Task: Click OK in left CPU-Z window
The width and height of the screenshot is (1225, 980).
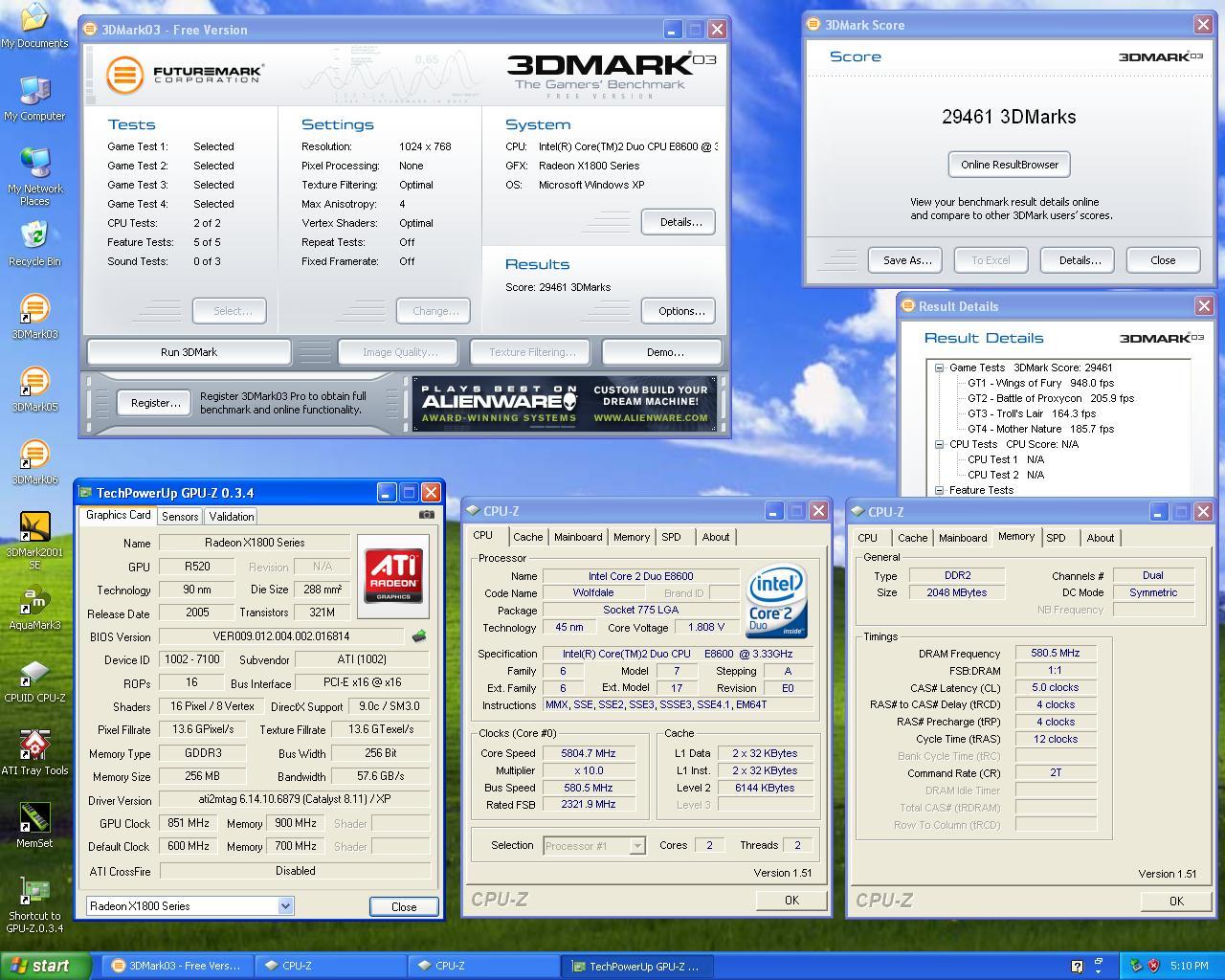Action: pos(791,900)
